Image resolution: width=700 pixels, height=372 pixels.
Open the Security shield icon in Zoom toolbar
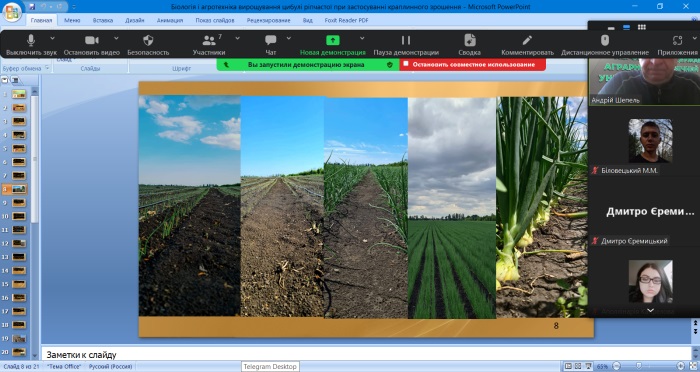(x=148, y=41)
